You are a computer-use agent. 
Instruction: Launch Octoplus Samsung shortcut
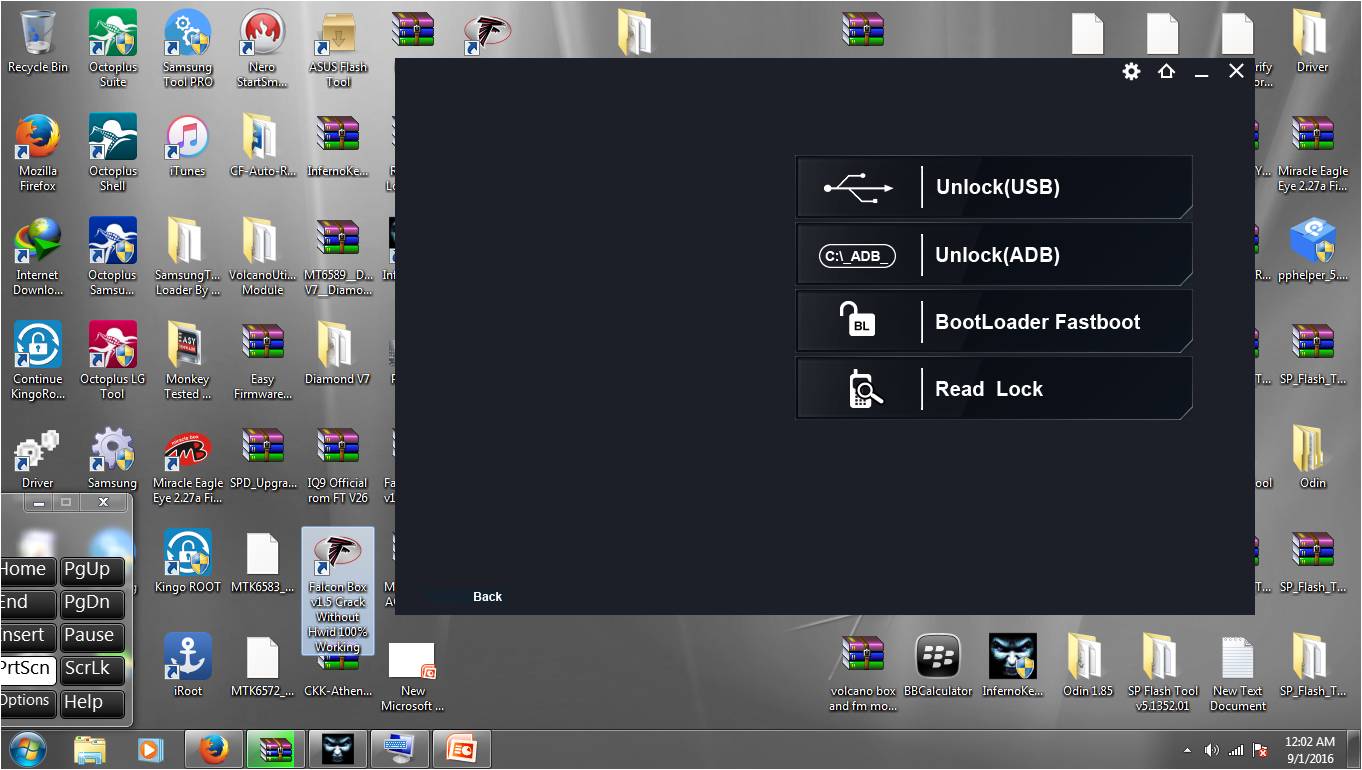click(x=113, y=257)
